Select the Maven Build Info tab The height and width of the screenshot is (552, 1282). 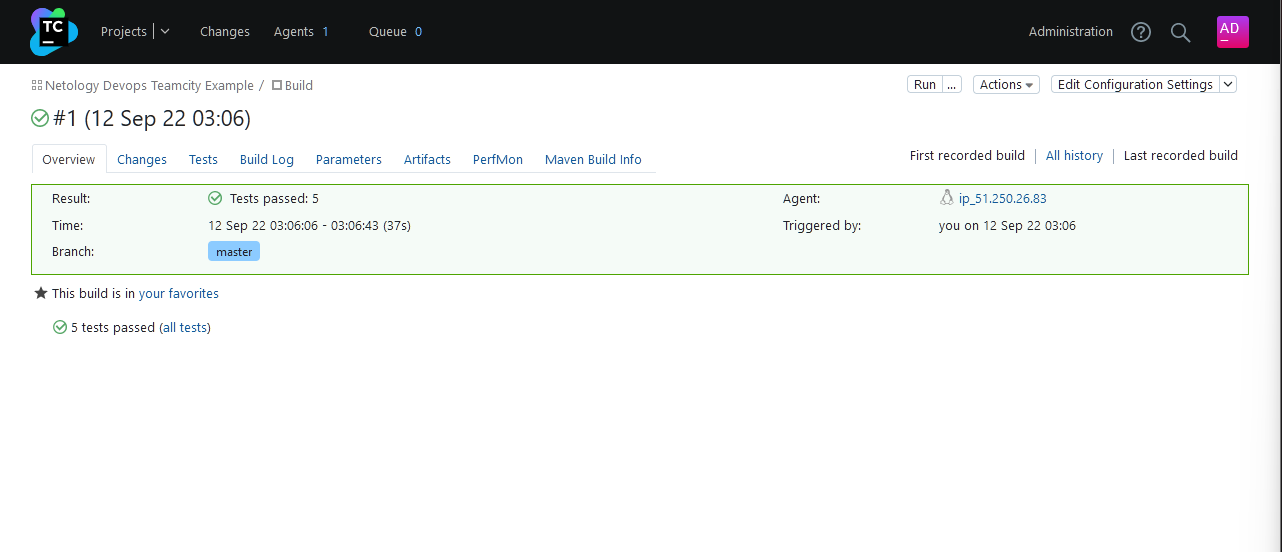[x=593, y=159]
